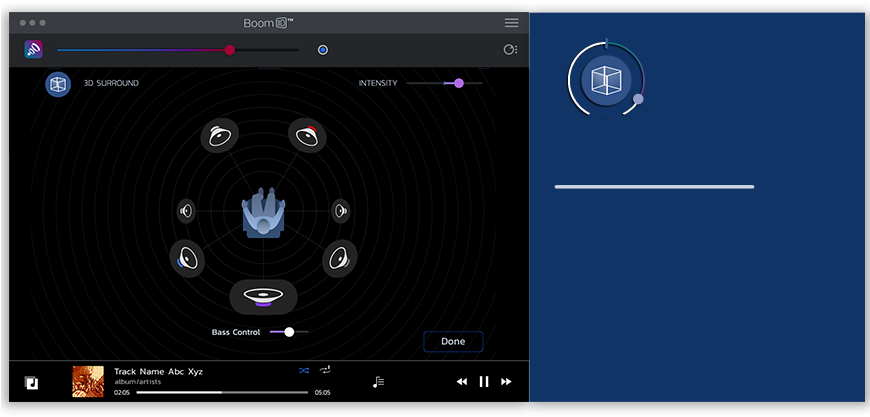Click the 3D SURROUND label
This screenshot has width=870, height=417.
coord(111,83)
